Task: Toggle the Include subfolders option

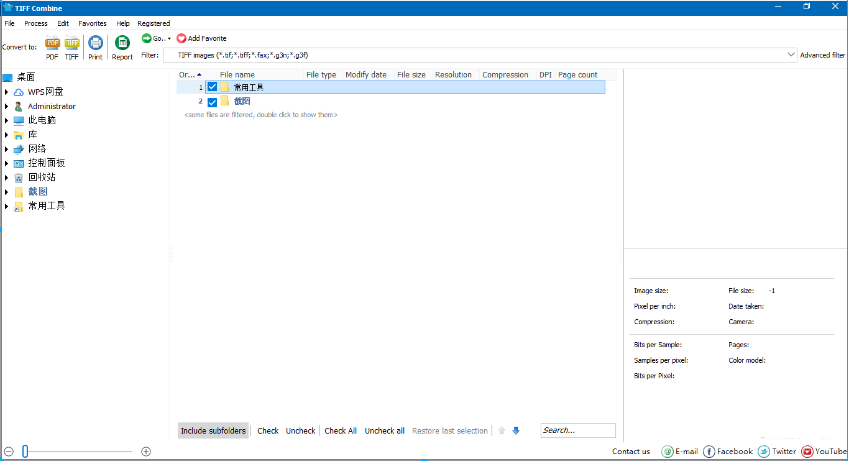Action: tap(213, 431)
